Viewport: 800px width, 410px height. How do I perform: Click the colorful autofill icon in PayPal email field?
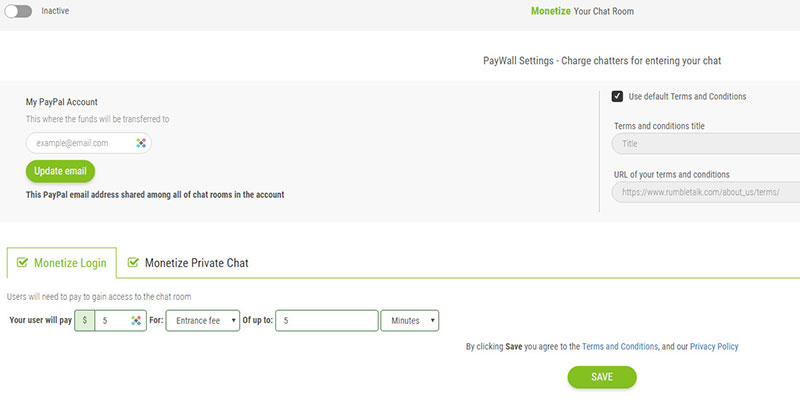[x=141, y=143]
